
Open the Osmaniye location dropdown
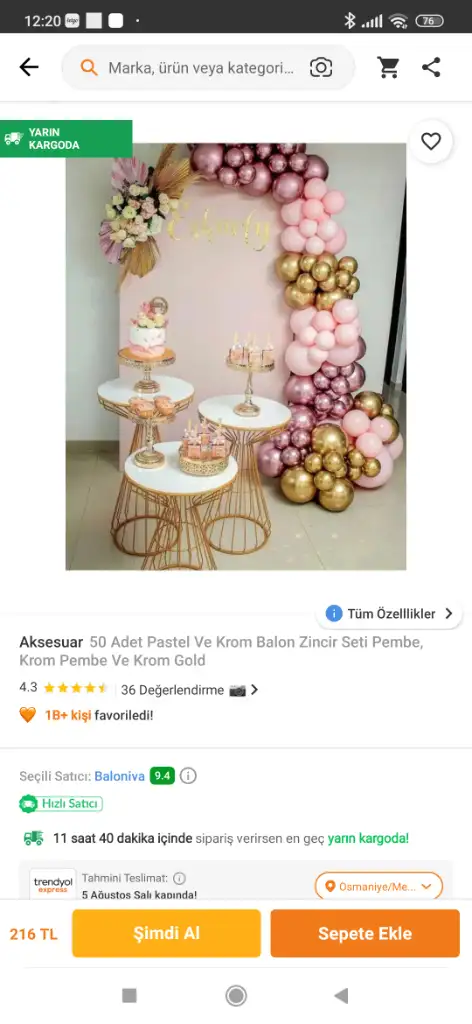coord(379,886)
